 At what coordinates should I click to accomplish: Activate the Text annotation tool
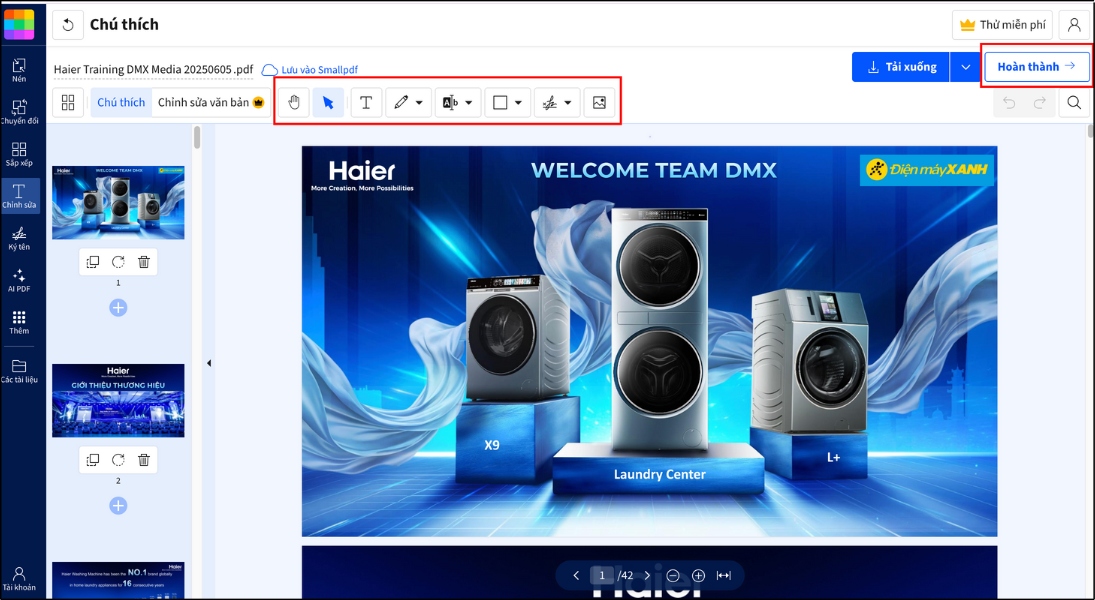366,101
